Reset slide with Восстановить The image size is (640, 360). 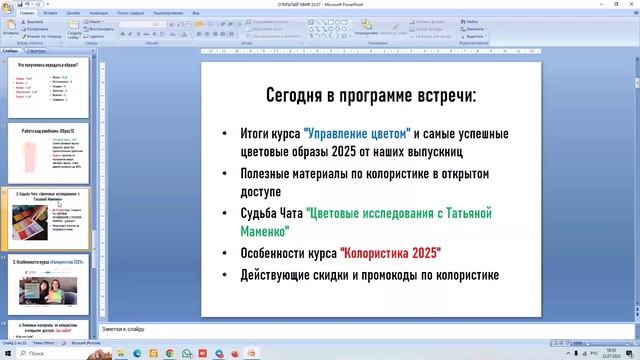(98, 29)
